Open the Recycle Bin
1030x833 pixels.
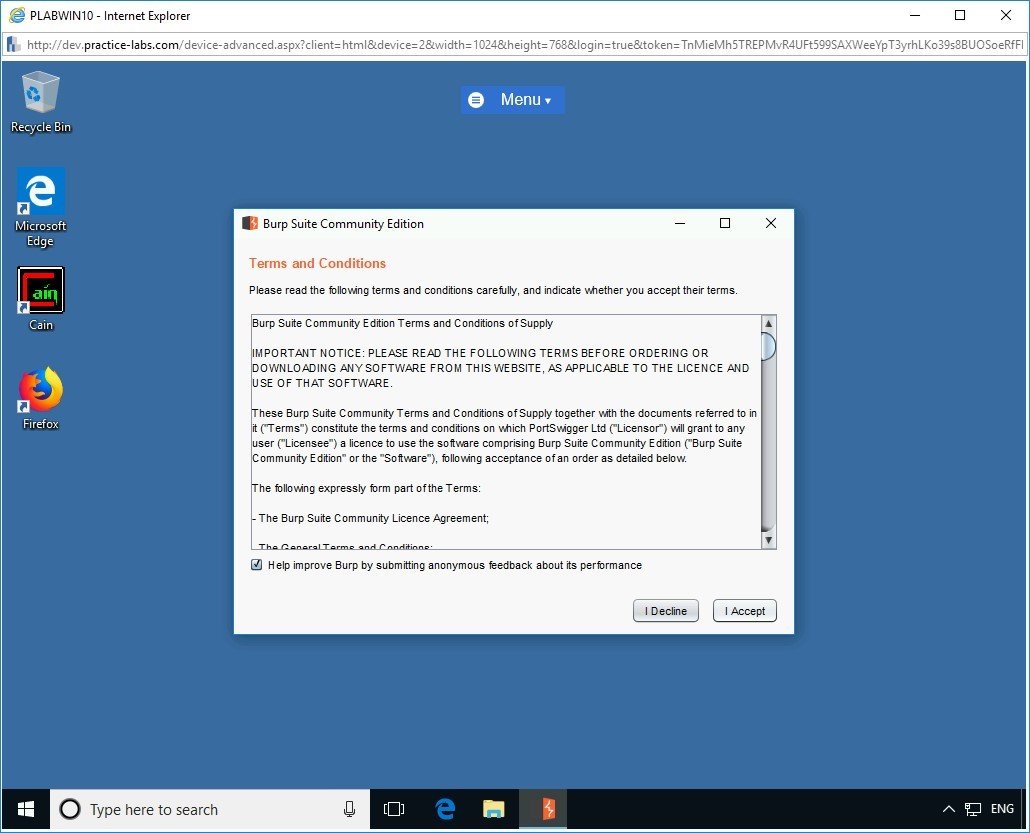[x=40, y=90]
